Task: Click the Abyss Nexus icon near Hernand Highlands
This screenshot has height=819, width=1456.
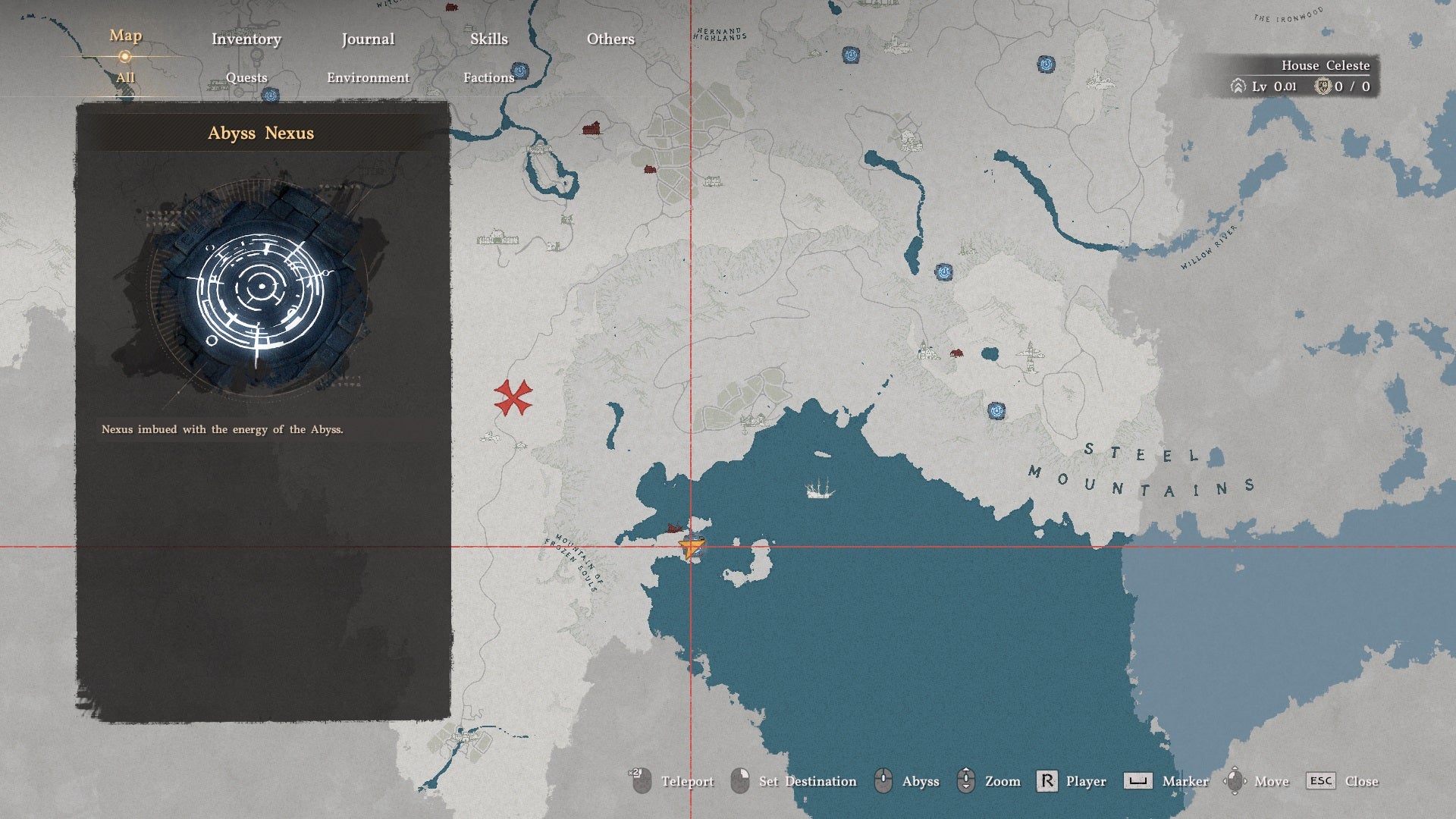Action: coord(851,55)
